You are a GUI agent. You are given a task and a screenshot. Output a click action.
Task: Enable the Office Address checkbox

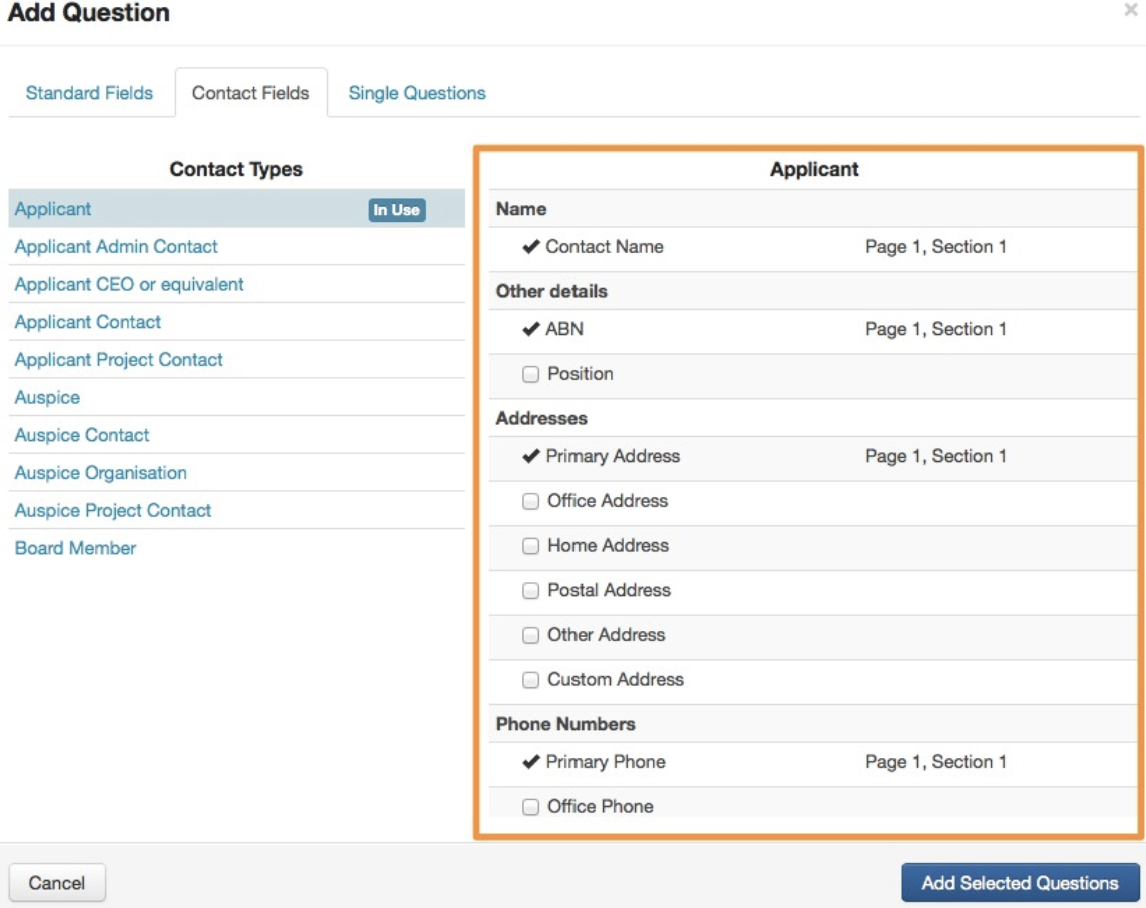click(x=531, y=502)
